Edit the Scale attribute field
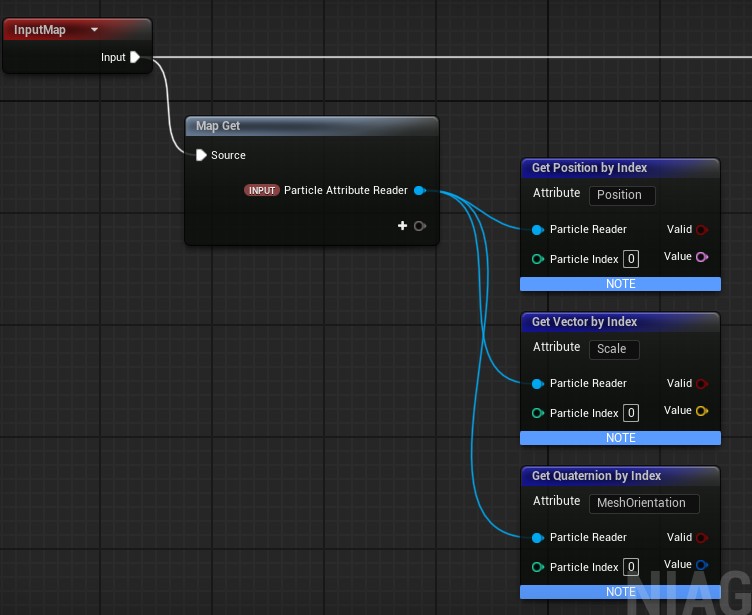 pyautogui.click(x=613, y=349)
